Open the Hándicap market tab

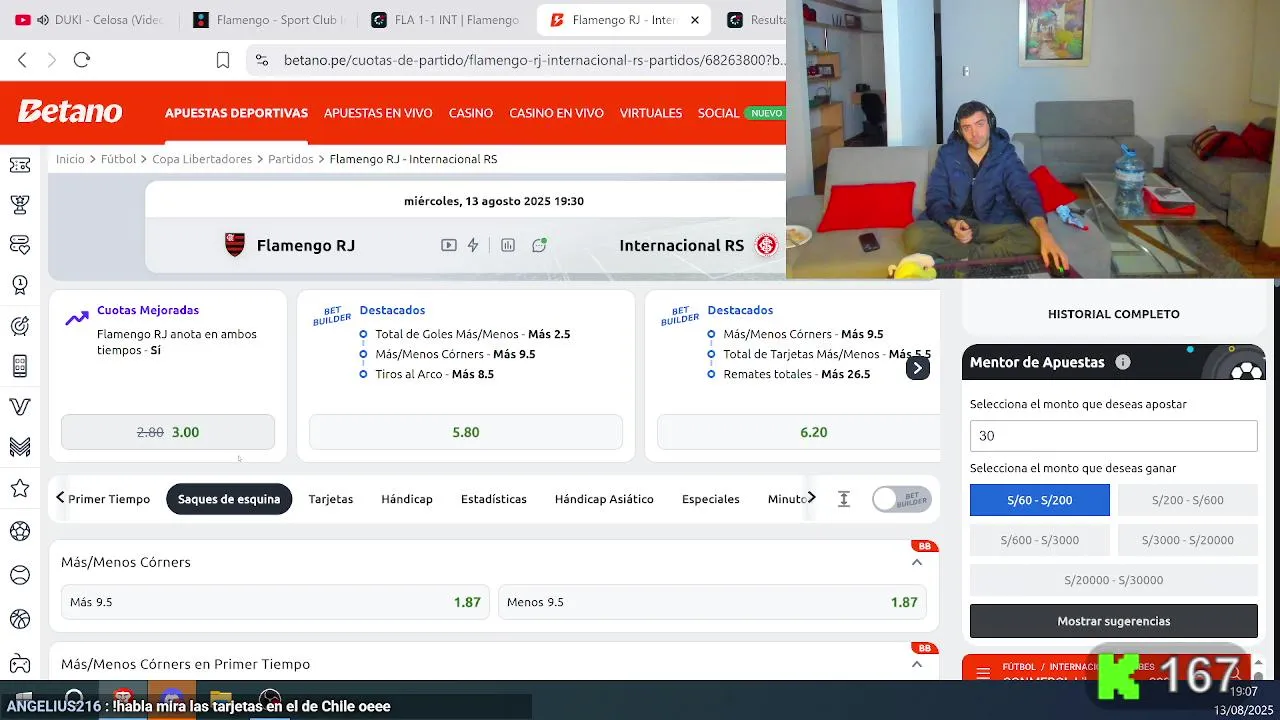pyautogui.click(x=407, y=499)
